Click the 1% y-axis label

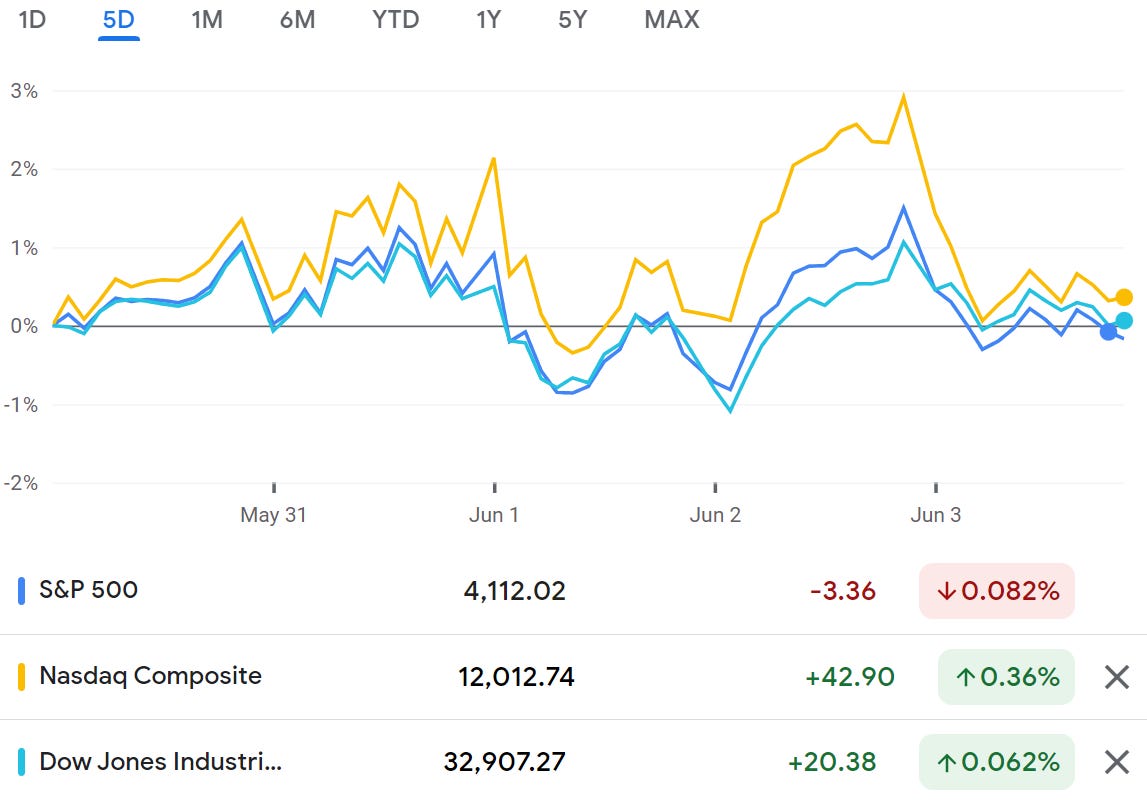click(23, 248)
